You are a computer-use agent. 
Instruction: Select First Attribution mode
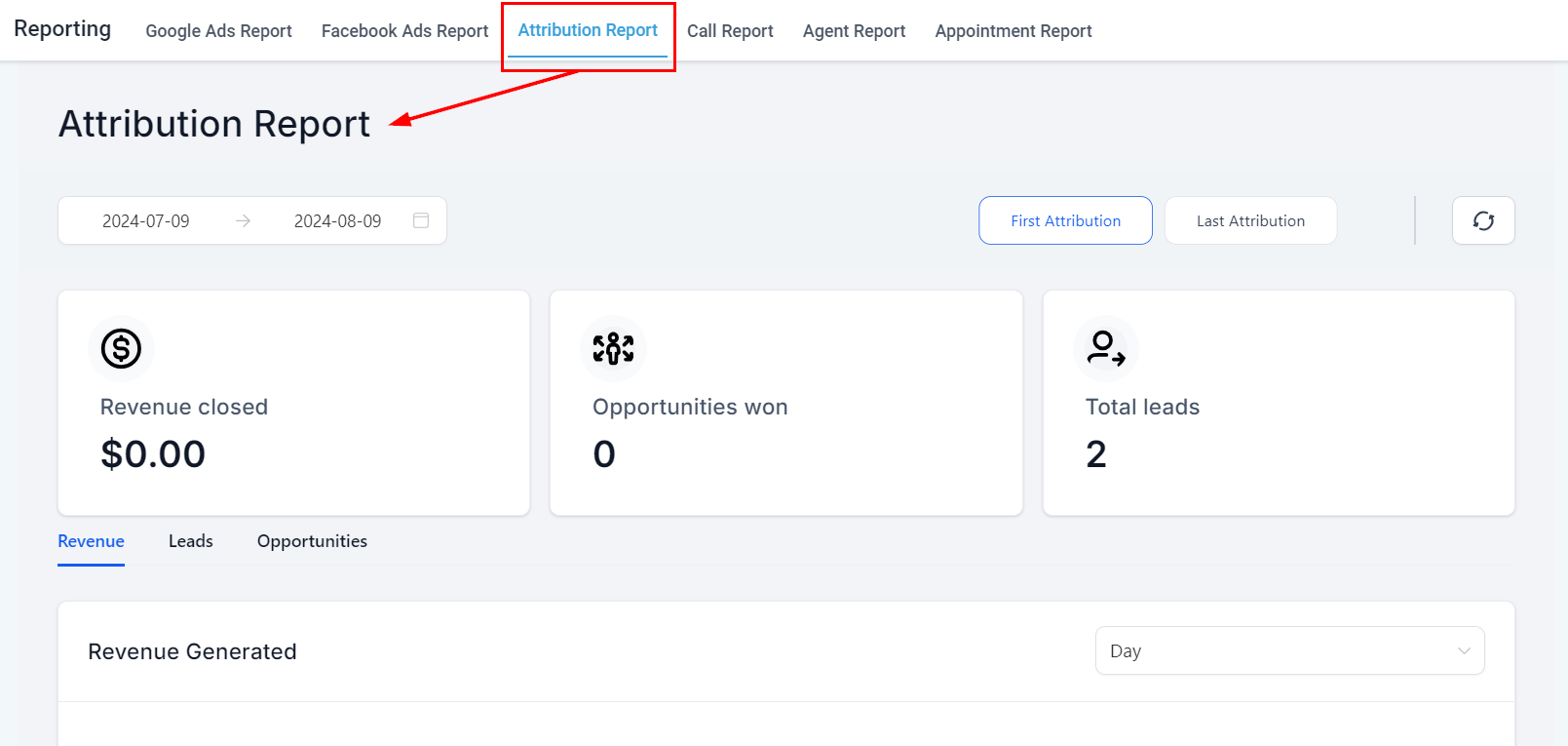[1065, 221]
